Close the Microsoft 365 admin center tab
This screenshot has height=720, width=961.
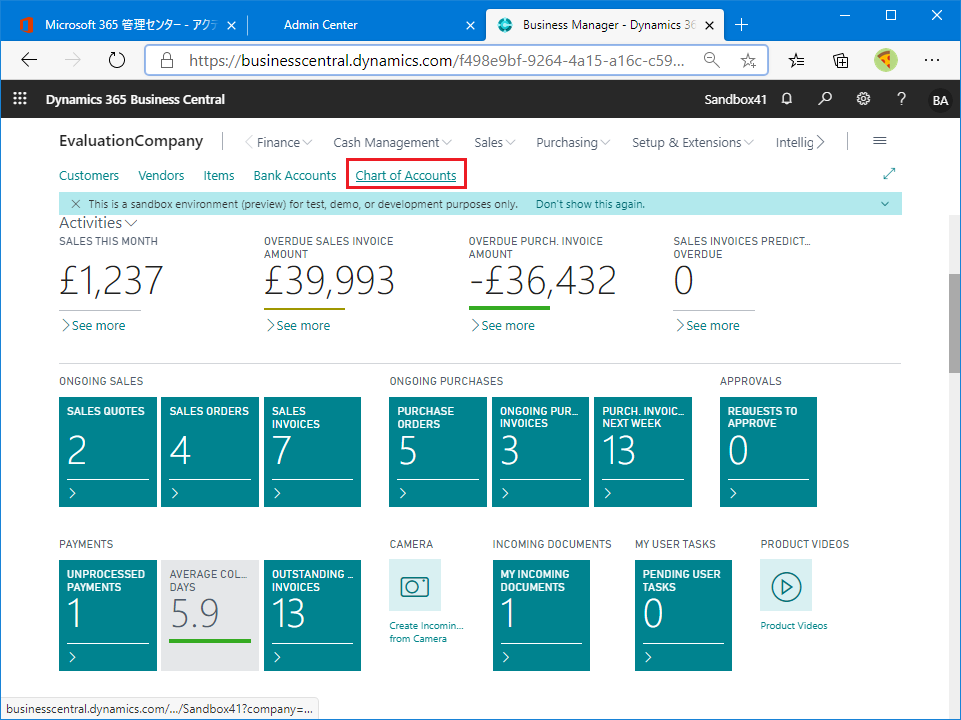click(232, 25)
